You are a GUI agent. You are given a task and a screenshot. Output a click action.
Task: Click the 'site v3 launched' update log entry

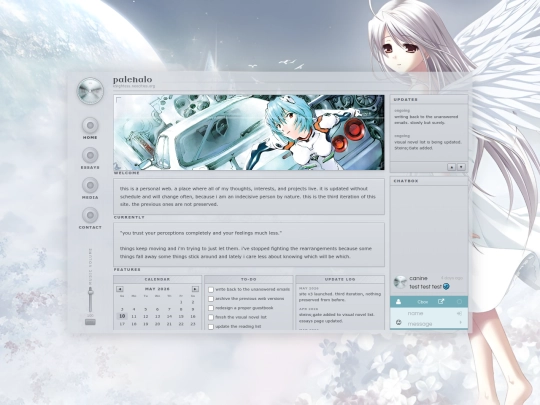340,297
